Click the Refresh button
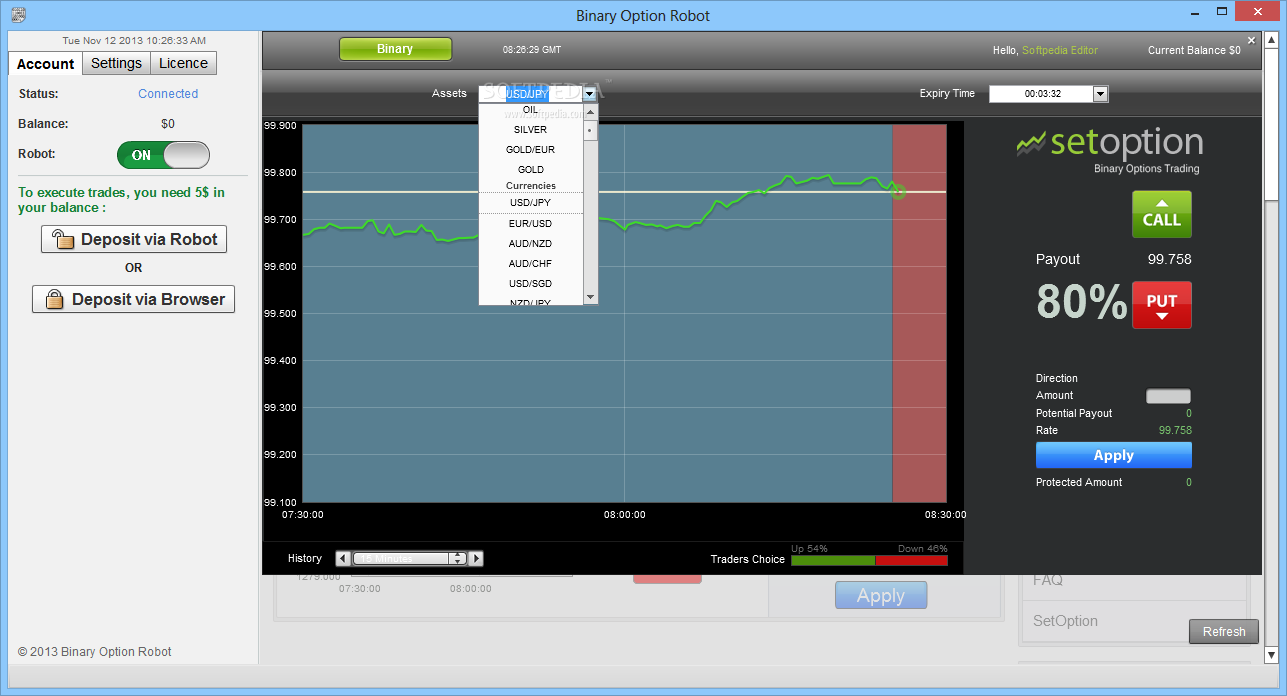Screen dimensions: 1287x696 tap(1223, 632)
